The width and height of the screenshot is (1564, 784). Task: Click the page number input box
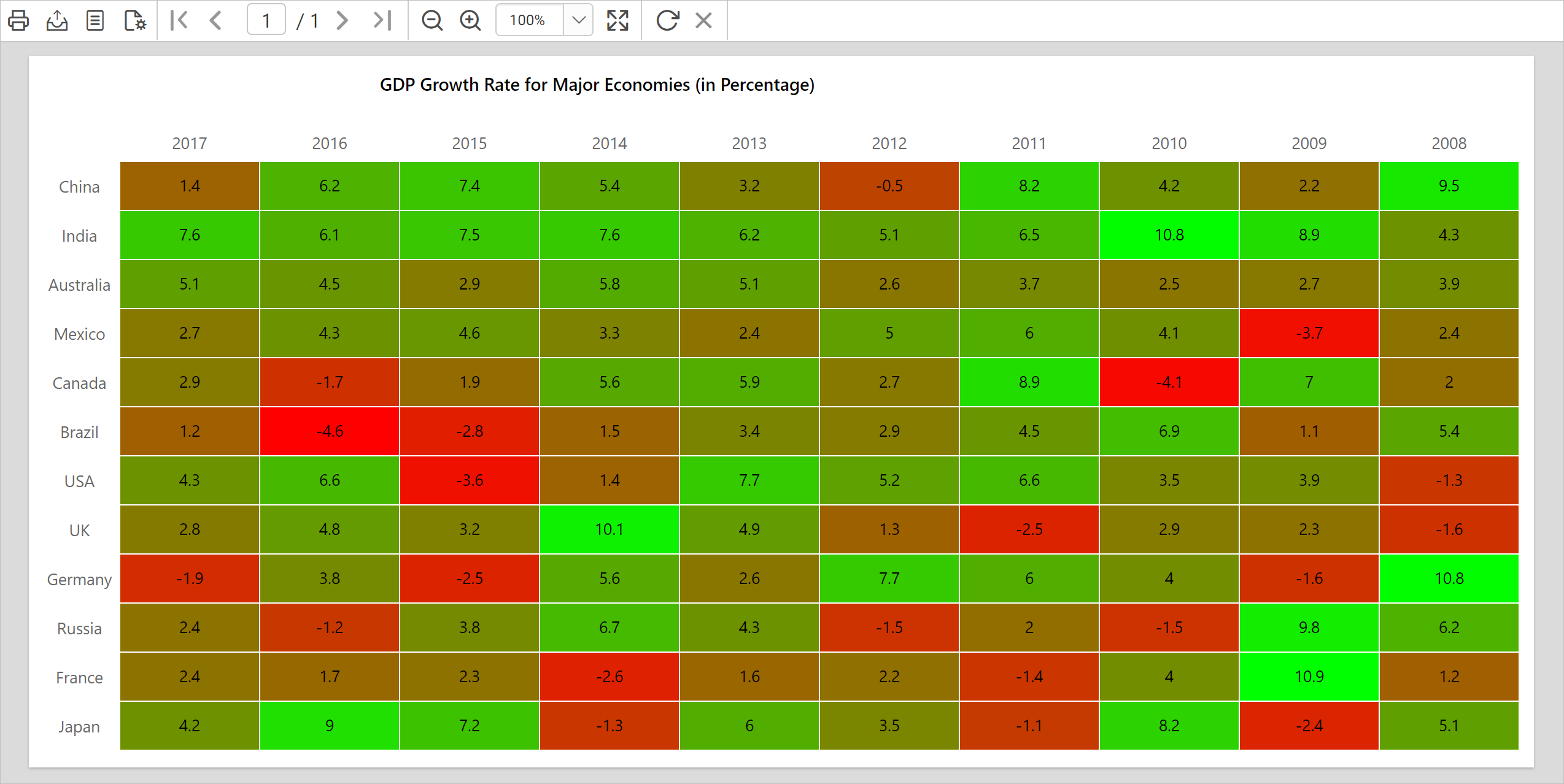tap(266, 20)
